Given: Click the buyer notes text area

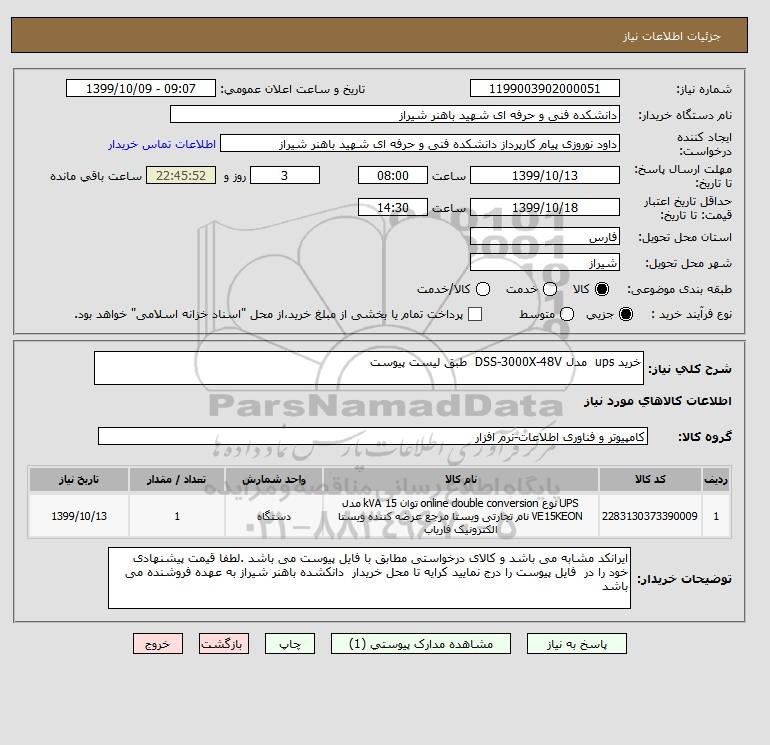Looking at the screenshot, I should pyautogui.click(x=369, y=579).
